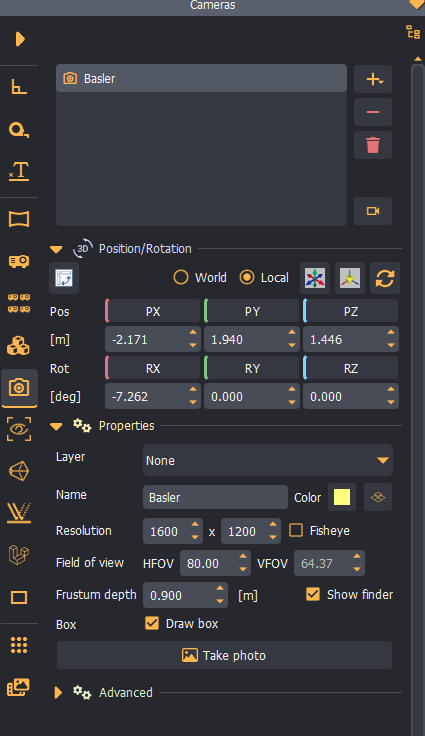
Task: Open the Cameras panel icon in sidebar
Action: tap(19, 388)
